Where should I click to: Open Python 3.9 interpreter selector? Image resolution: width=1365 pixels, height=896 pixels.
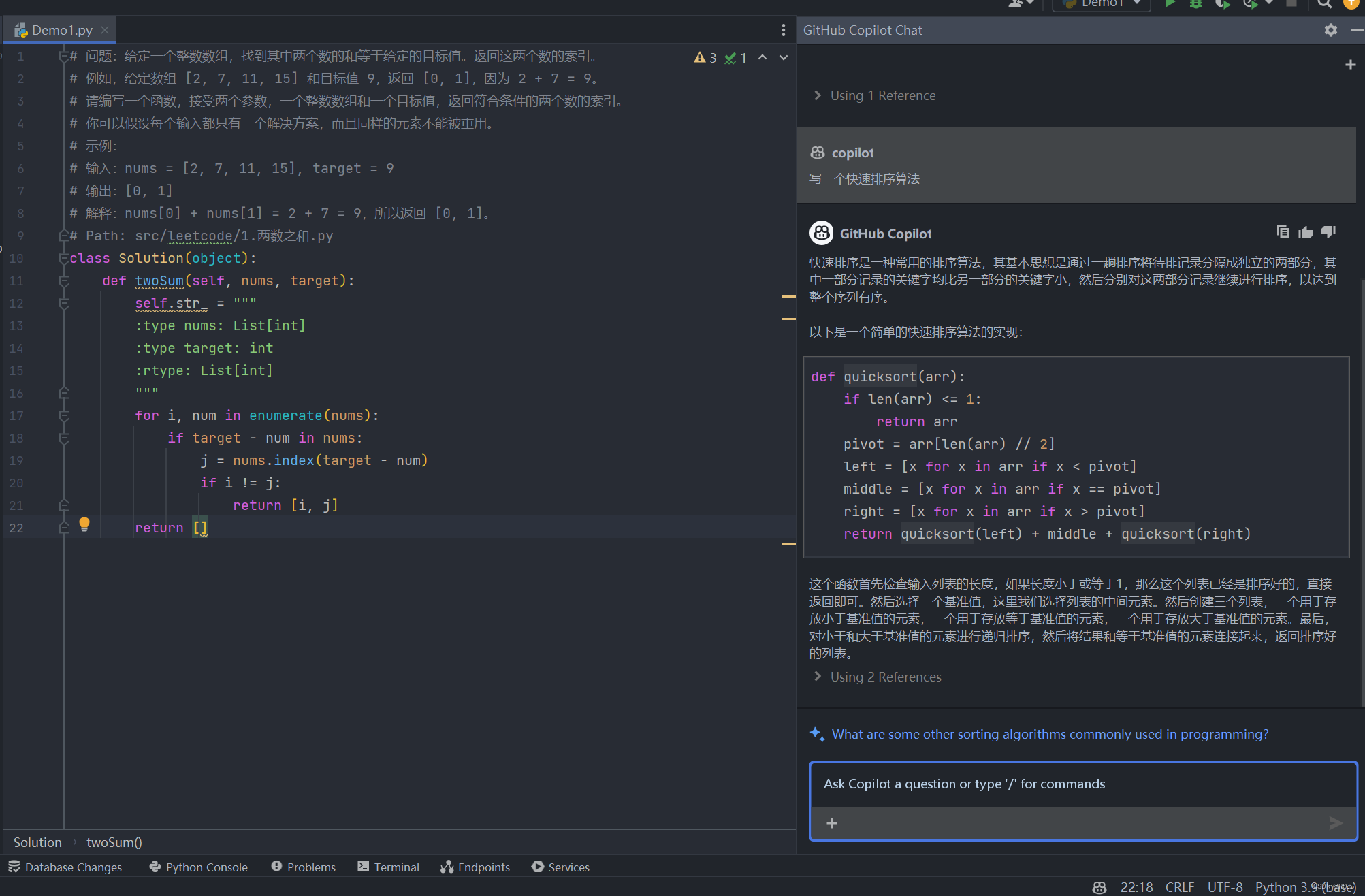coord(1306,887)
